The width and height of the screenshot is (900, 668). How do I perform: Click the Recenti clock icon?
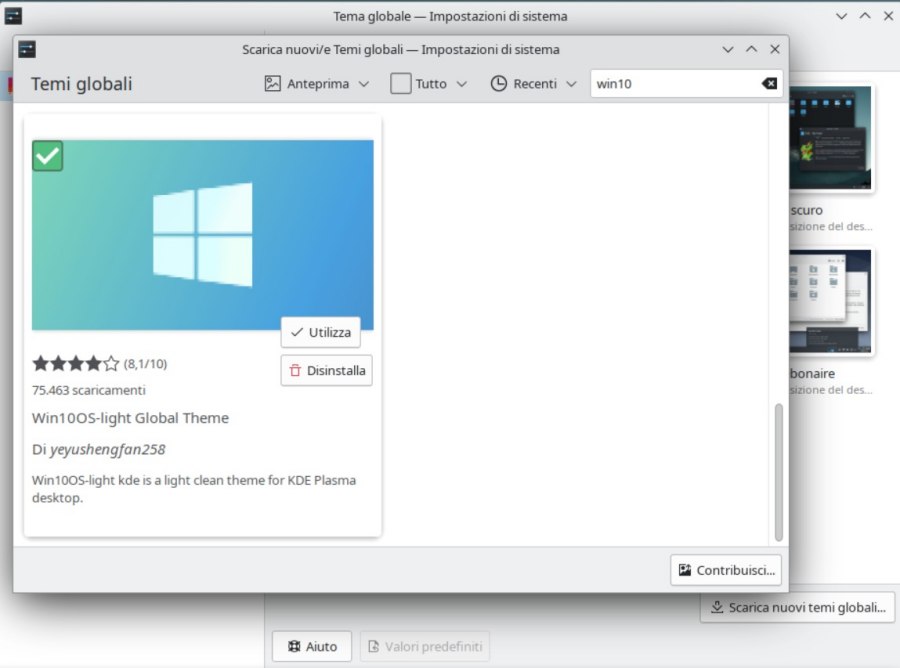pos(499,84)
